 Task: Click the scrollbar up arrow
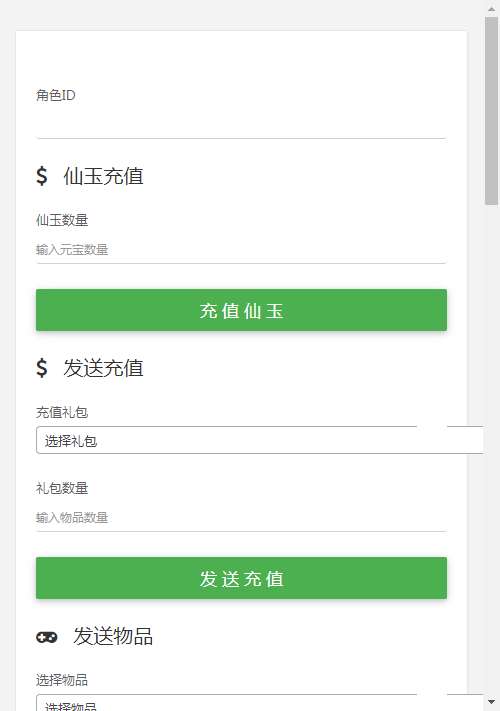tap(491, 9)
